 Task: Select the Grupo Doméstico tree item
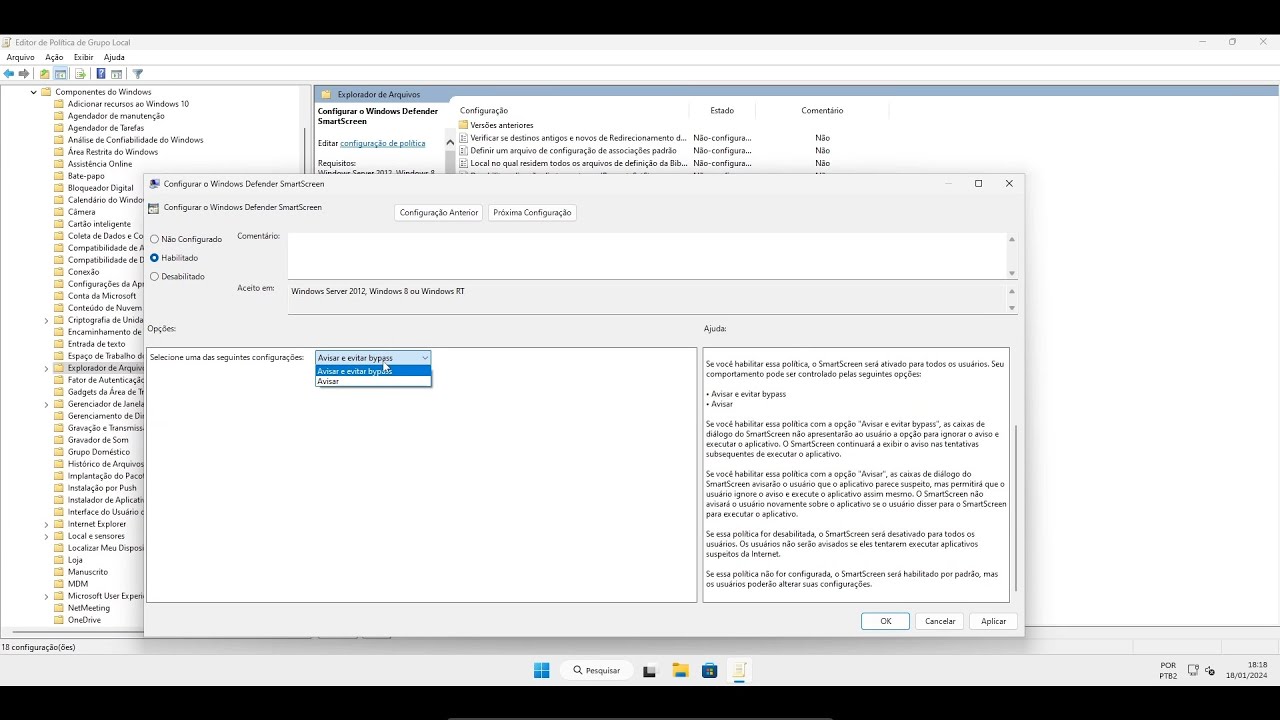(x=99, y=452)
